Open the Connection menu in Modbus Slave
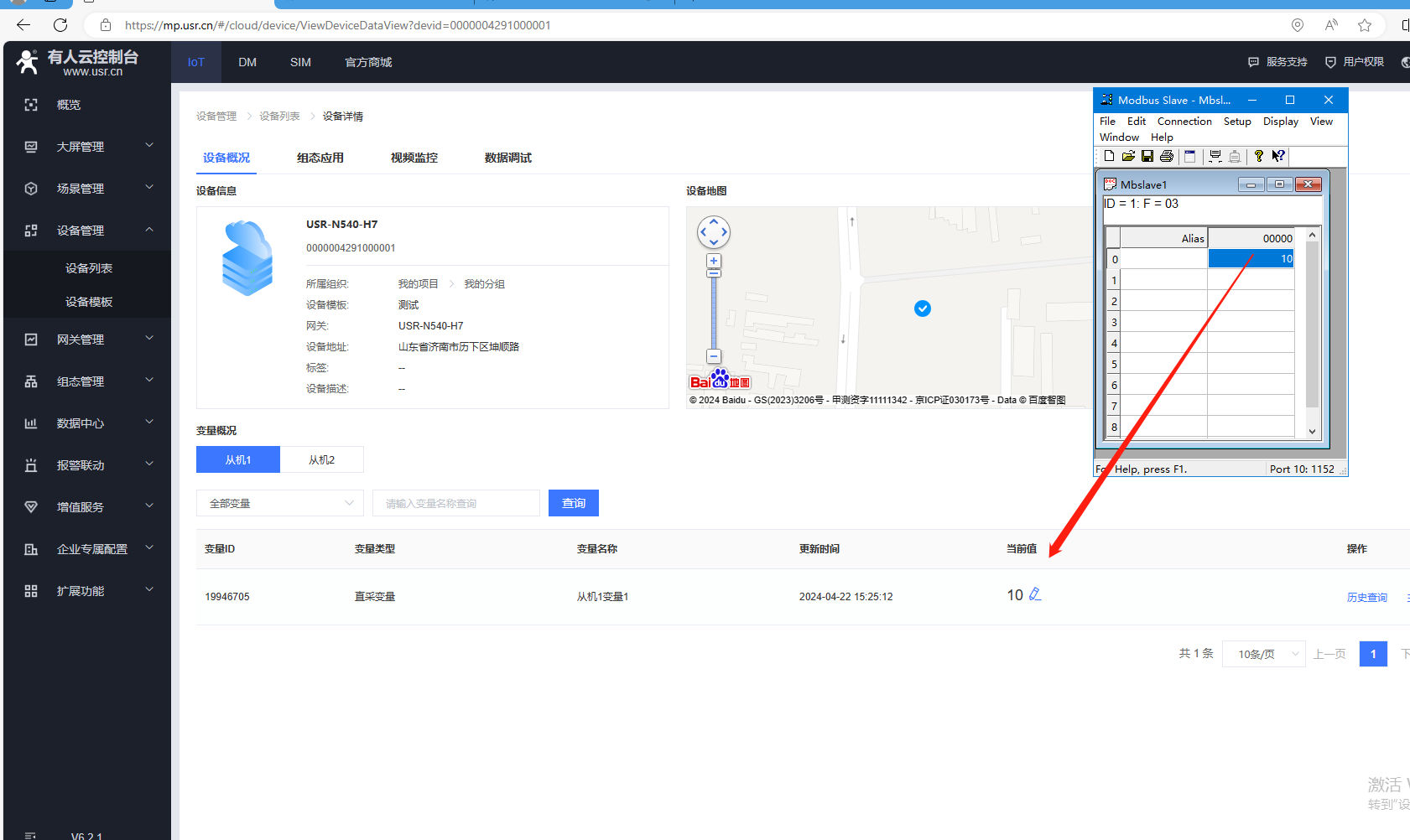 pyautogui.click(x=1184, y=122)
